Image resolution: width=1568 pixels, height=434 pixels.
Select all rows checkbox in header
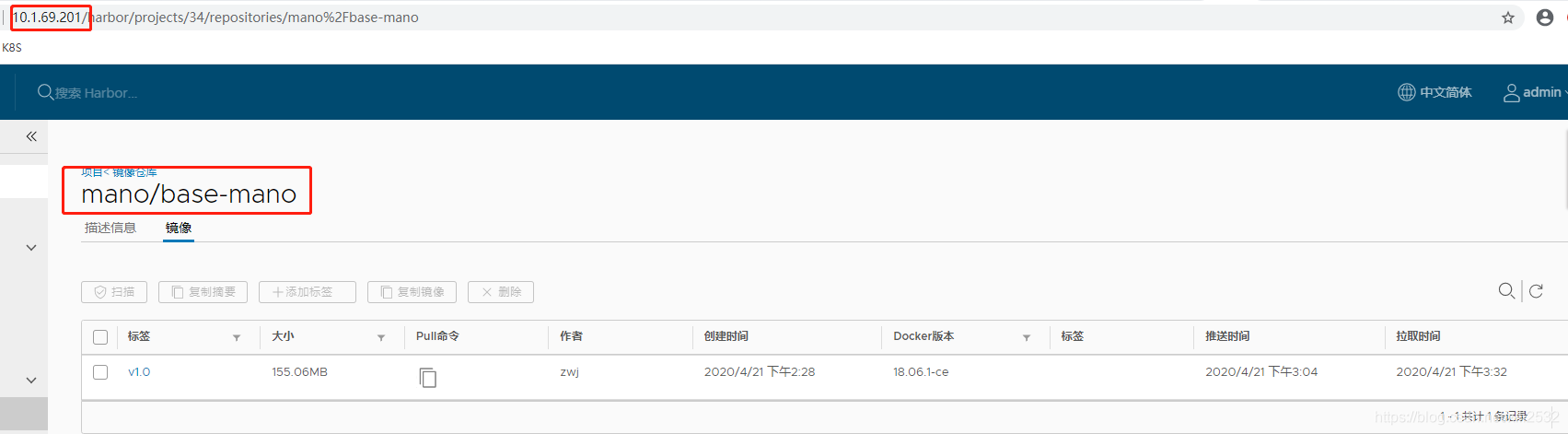coord(100,337)
